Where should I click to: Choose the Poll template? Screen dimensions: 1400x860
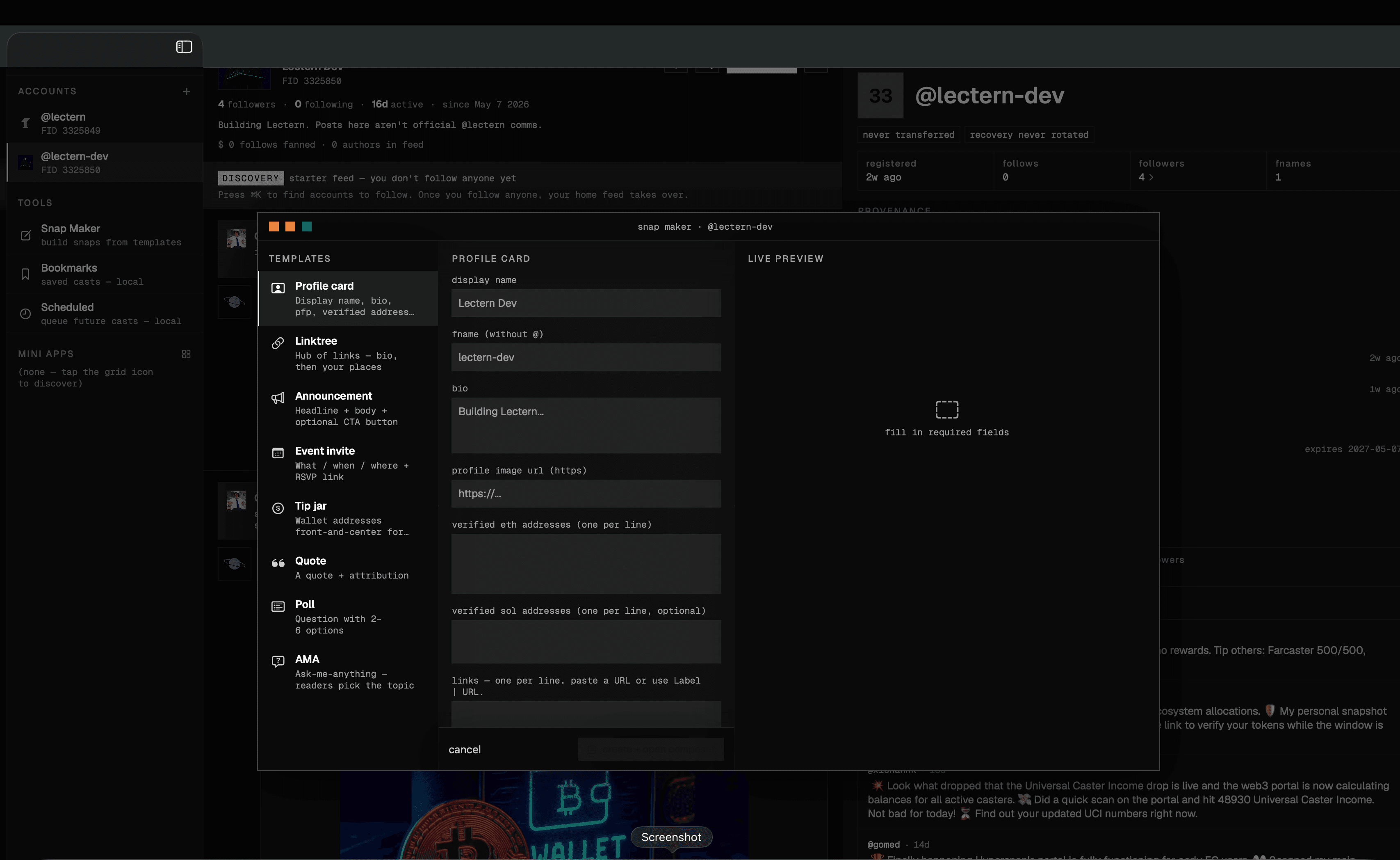click(348, 617)
